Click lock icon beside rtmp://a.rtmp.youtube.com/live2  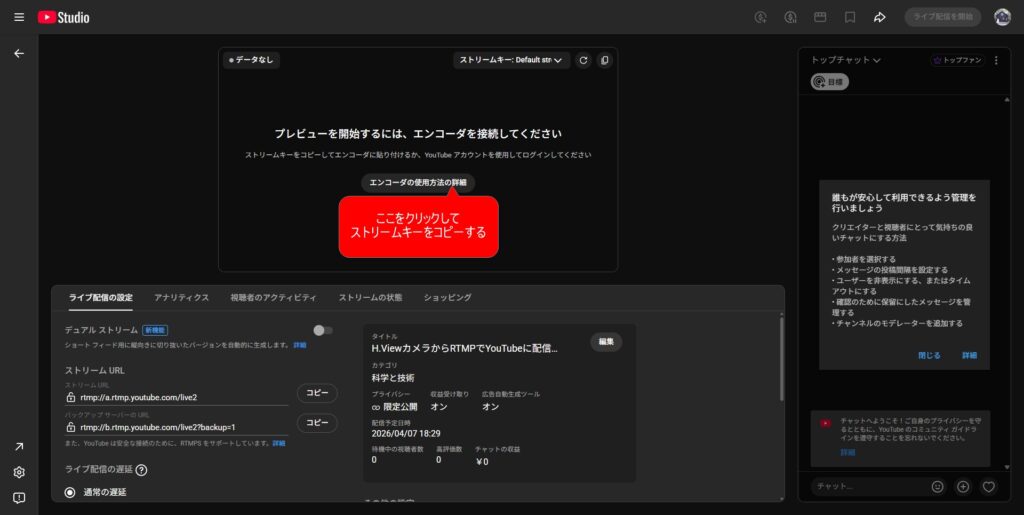click(71, 397)
